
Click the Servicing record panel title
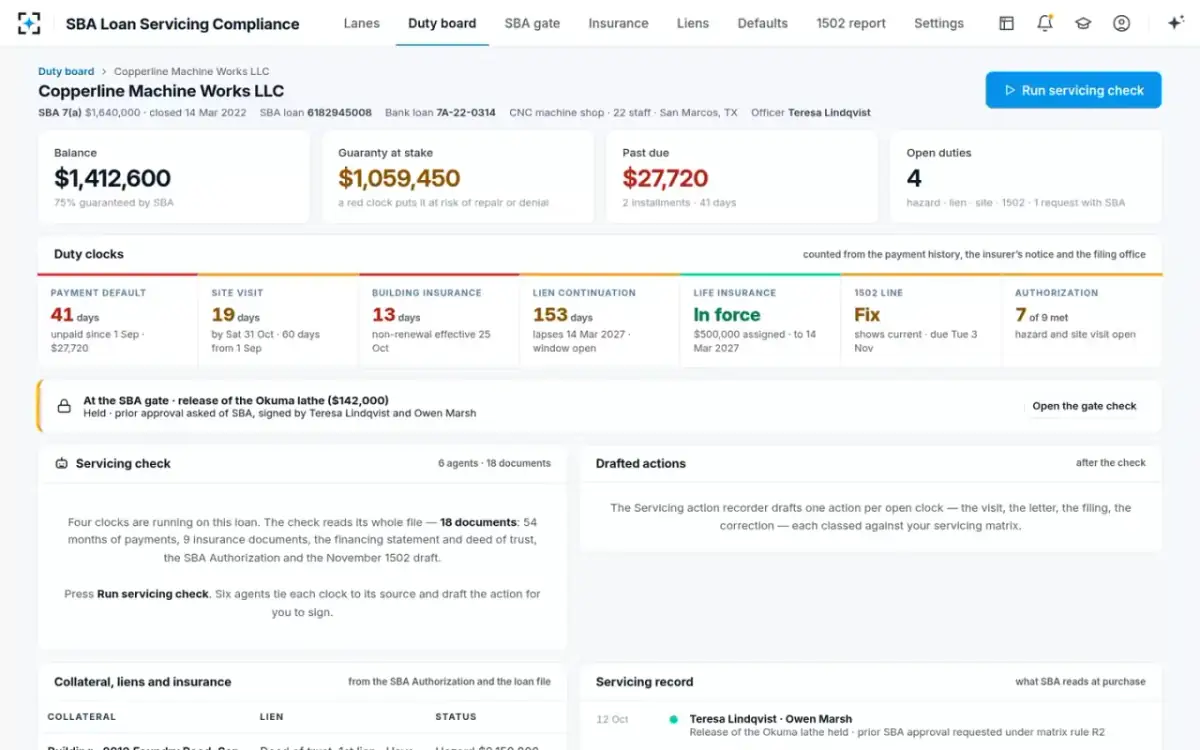pos(644,682)
